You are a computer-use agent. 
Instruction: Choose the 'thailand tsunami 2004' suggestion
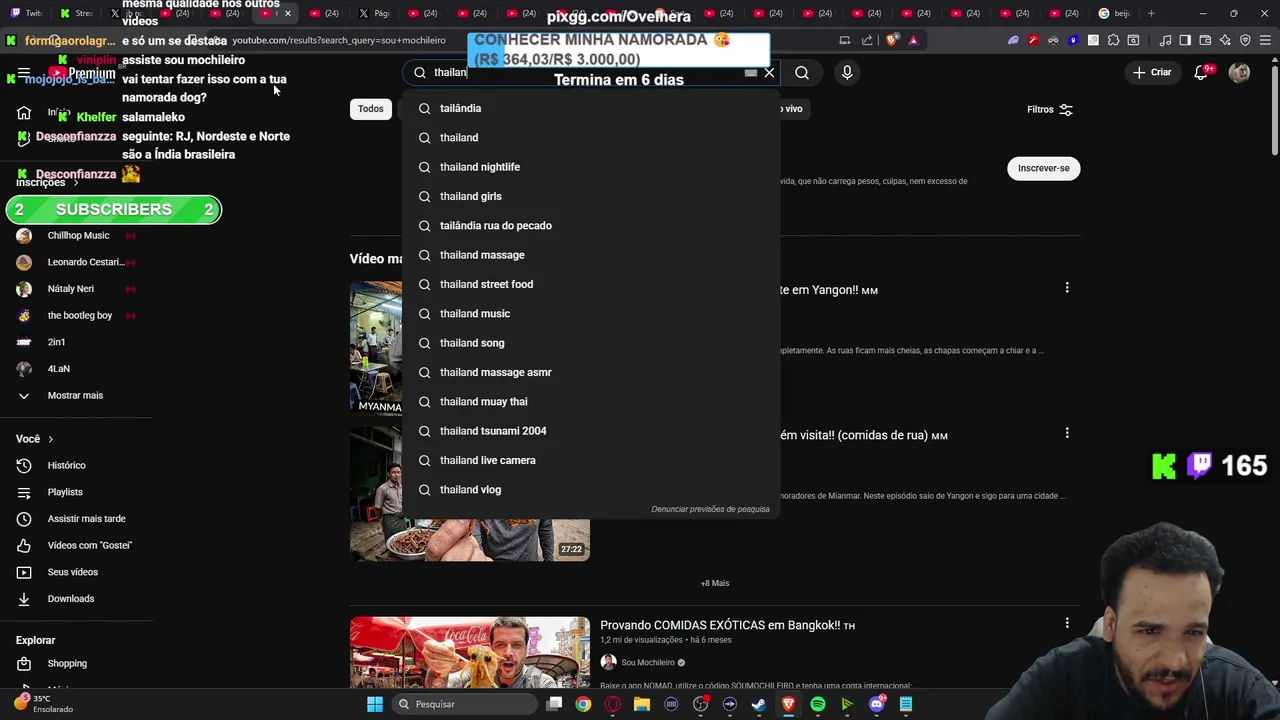pos(591,431)
